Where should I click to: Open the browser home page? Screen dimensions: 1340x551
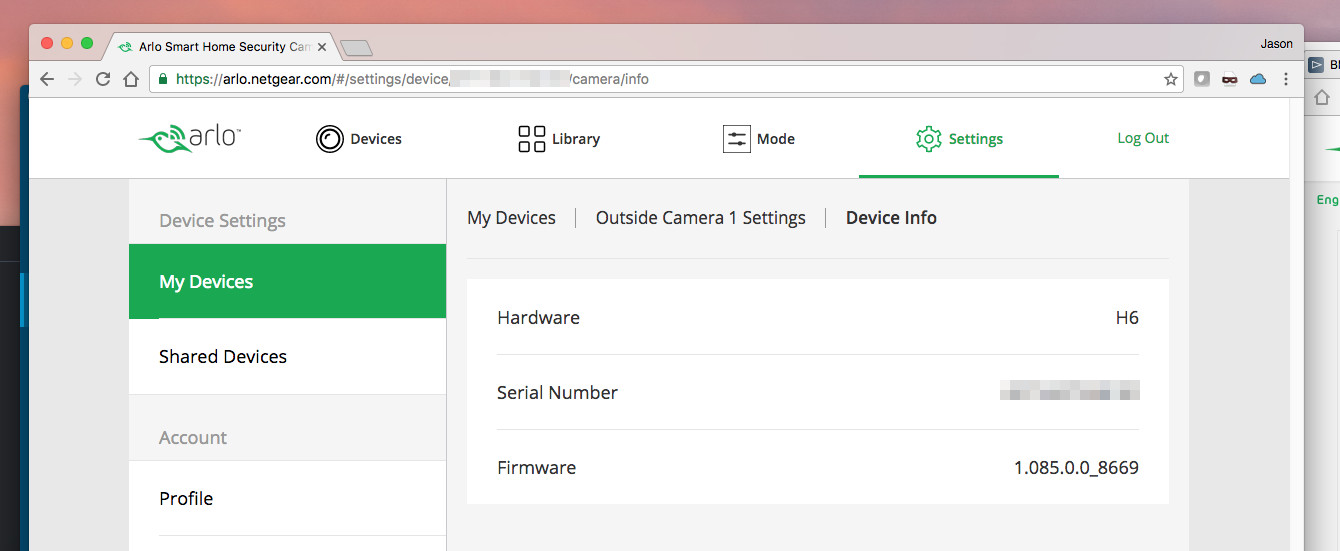[x=130, y=79]
